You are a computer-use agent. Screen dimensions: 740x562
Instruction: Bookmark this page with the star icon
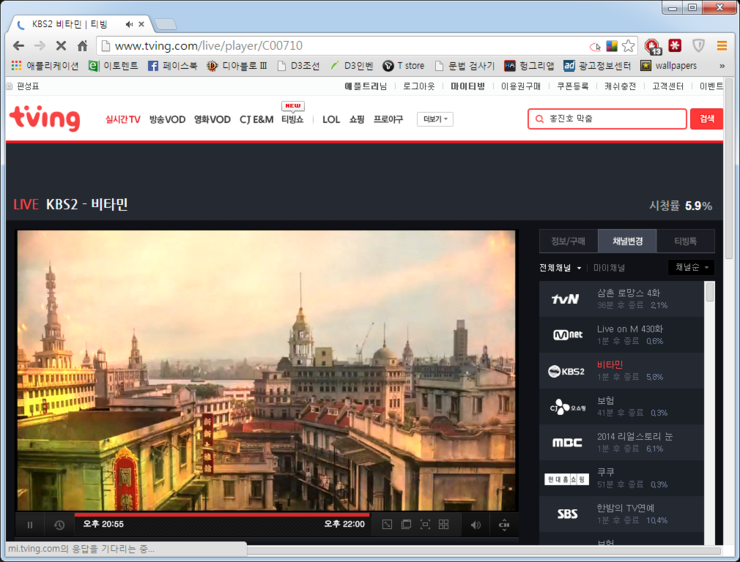coord(628,46)
